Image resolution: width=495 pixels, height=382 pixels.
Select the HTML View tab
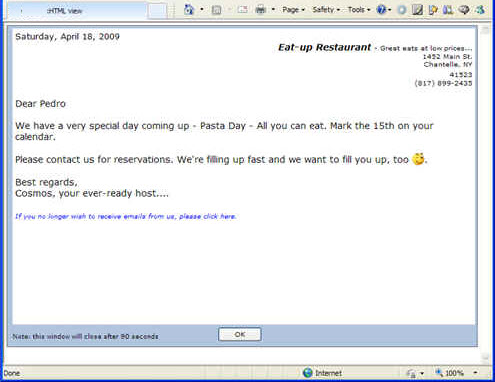click(x=64, y=11)
